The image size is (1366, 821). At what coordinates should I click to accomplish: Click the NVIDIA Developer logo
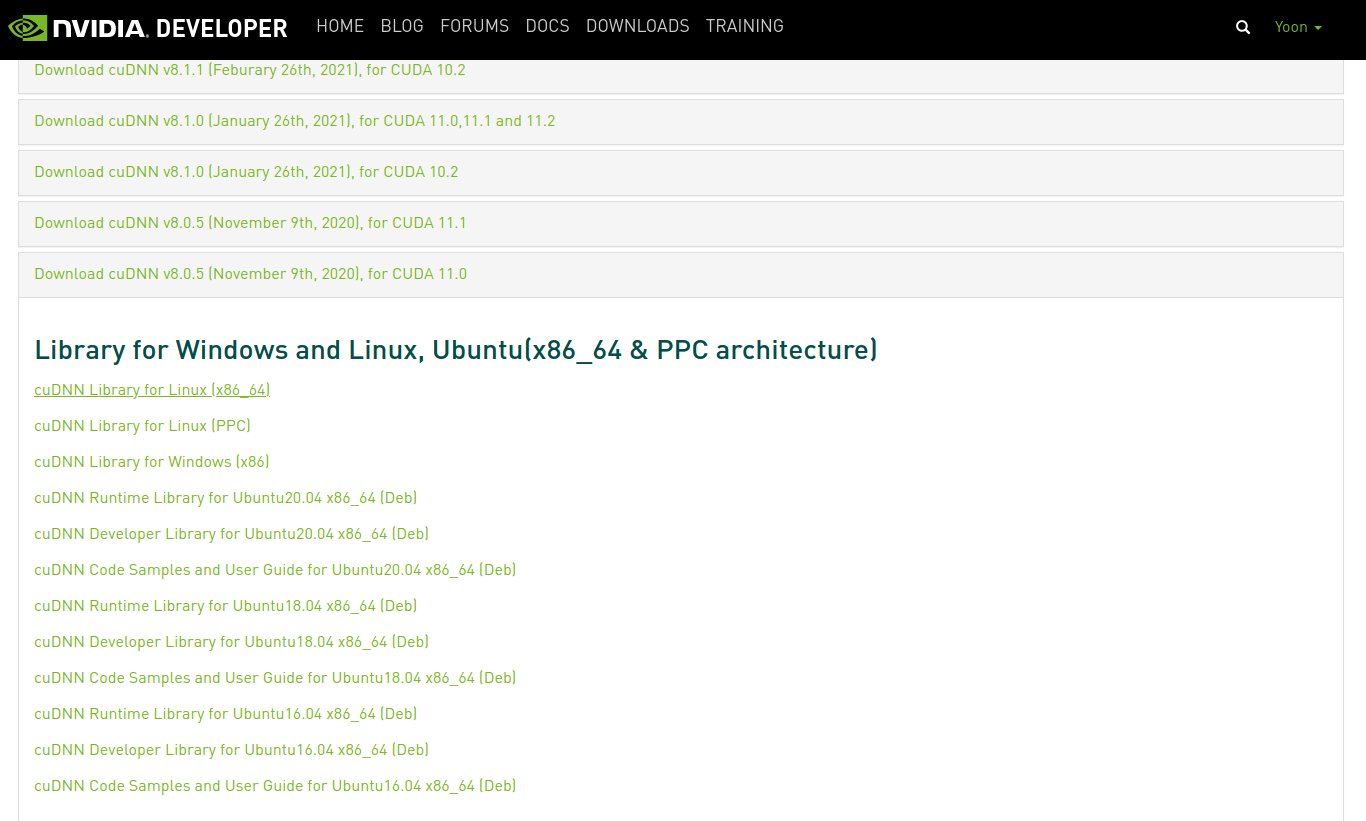148,27
